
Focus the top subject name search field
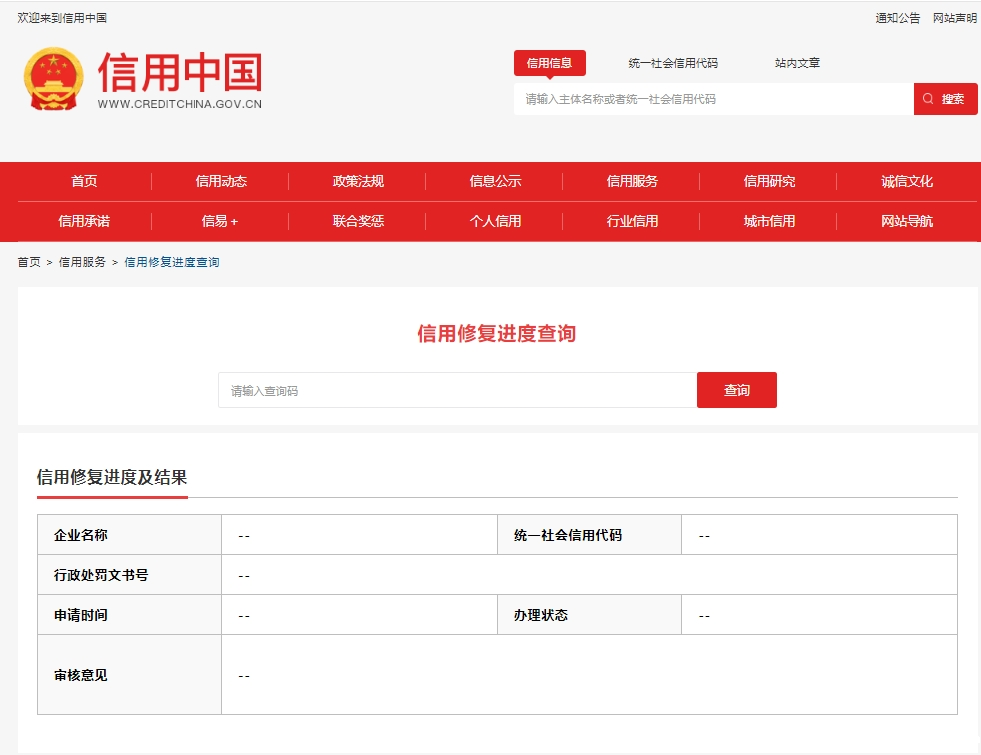pos(713,99)
